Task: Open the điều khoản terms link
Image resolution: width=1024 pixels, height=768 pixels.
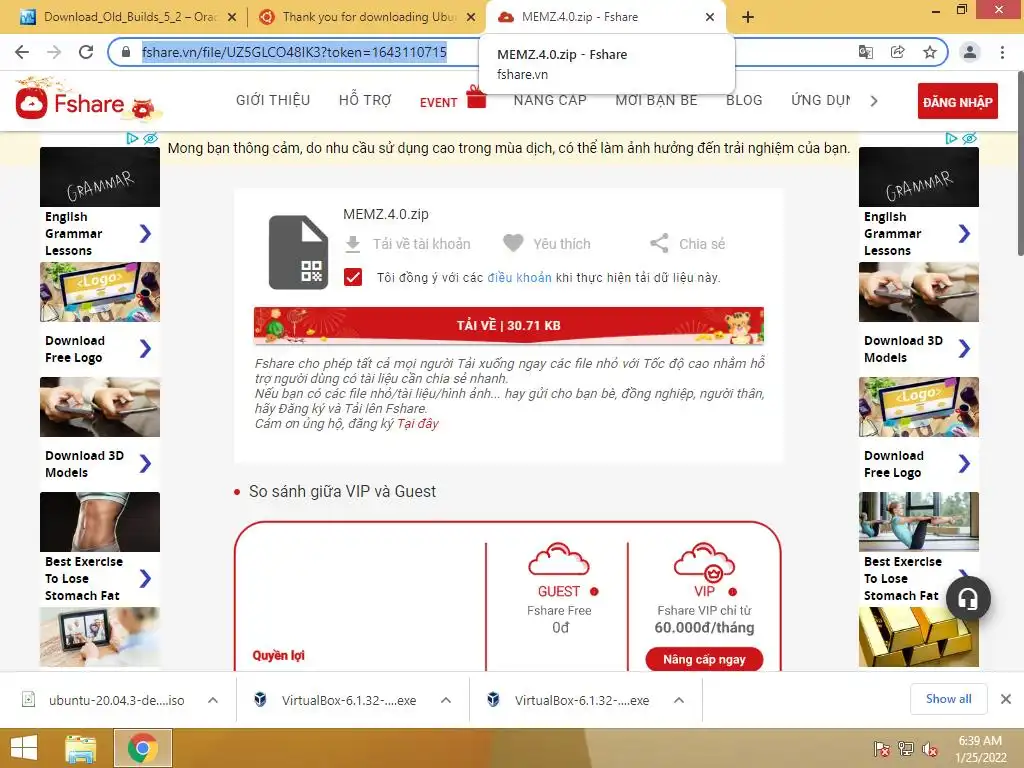Action: tap(519, 278)
